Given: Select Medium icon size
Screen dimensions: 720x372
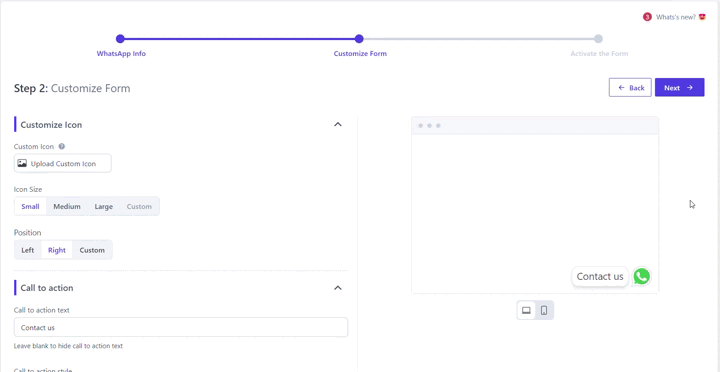Looking at the screenshot, I should (x=67, y=207).
